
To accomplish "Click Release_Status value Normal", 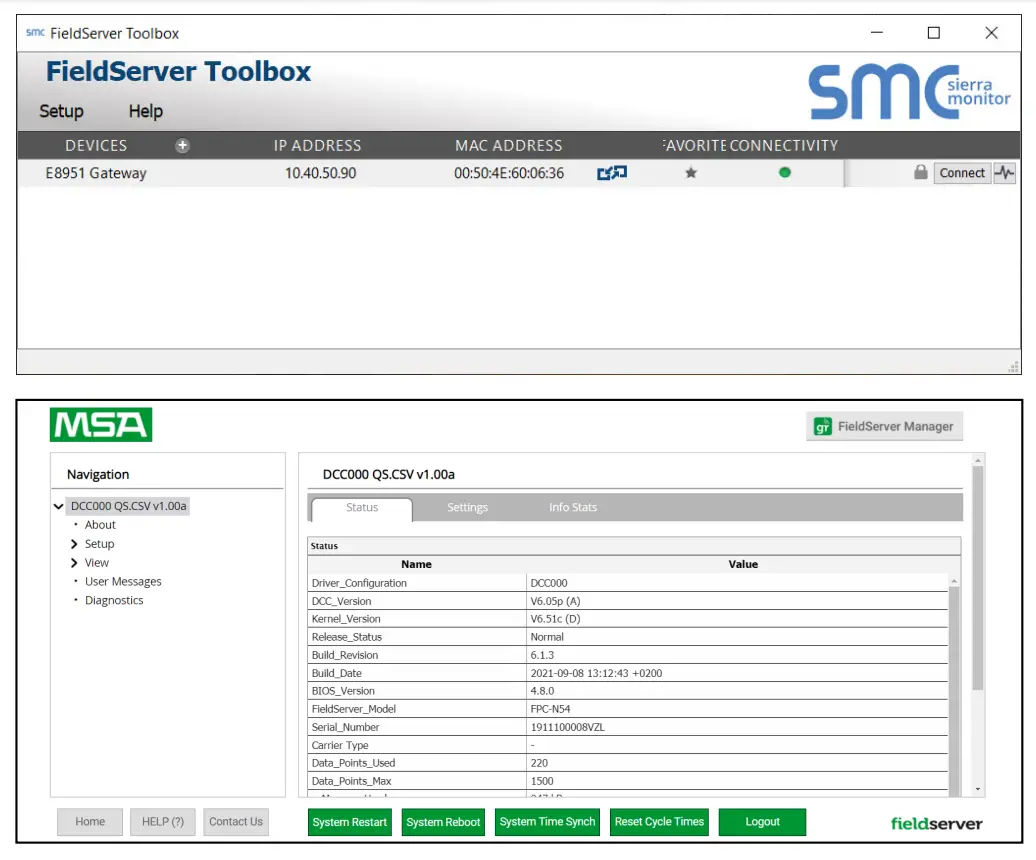I will pos(547,637).
